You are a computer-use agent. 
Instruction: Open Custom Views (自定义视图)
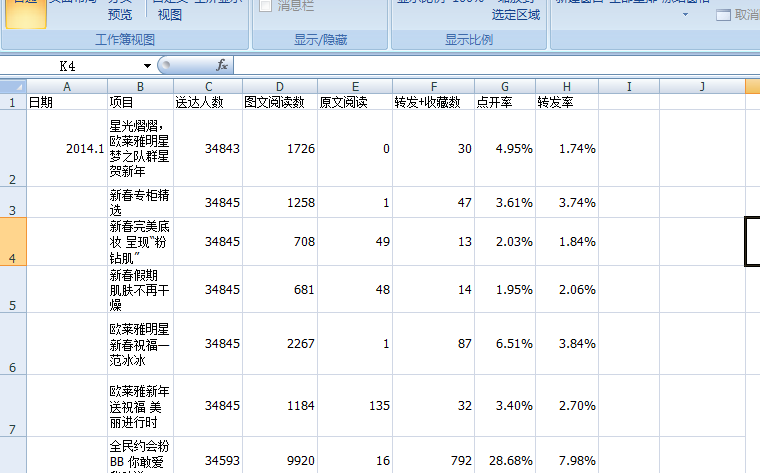170,14
